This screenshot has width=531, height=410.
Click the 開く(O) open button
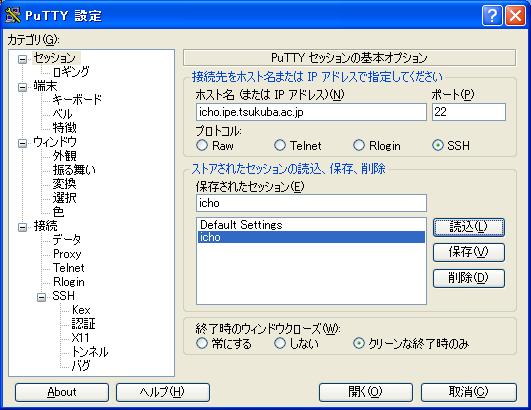click(x=366, y=392)
